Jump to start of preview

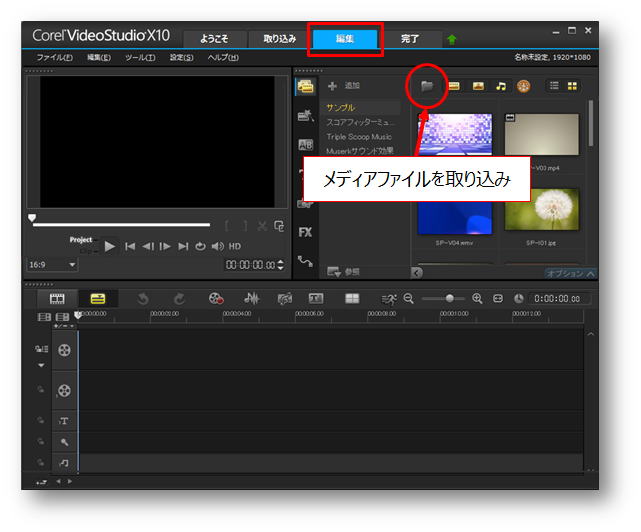pos(130,246)
